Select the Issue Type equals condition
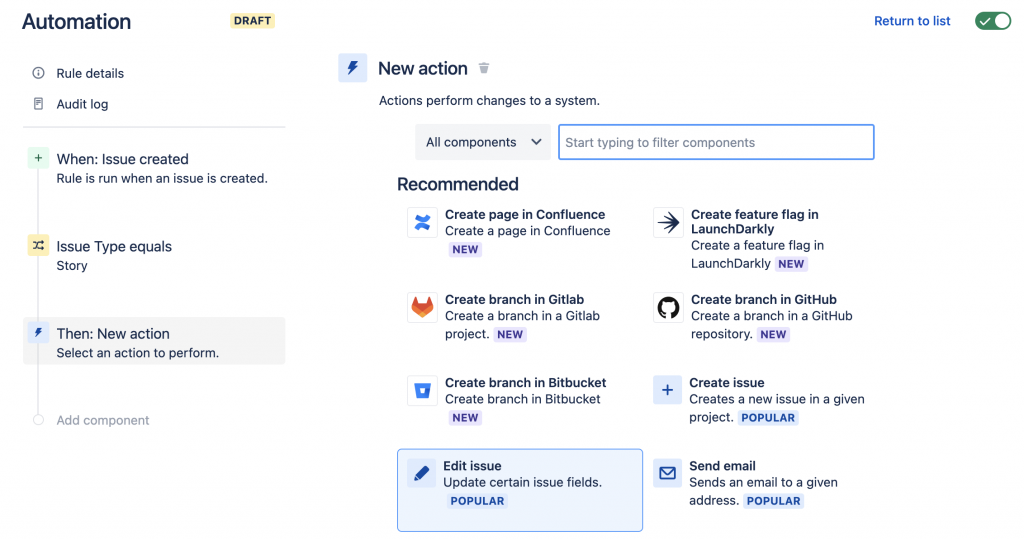1024x540 pixels. click(x=114, y=247)
